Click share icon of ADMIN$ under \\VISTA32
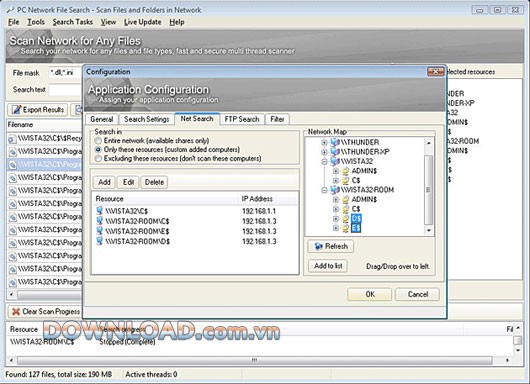 345,171
